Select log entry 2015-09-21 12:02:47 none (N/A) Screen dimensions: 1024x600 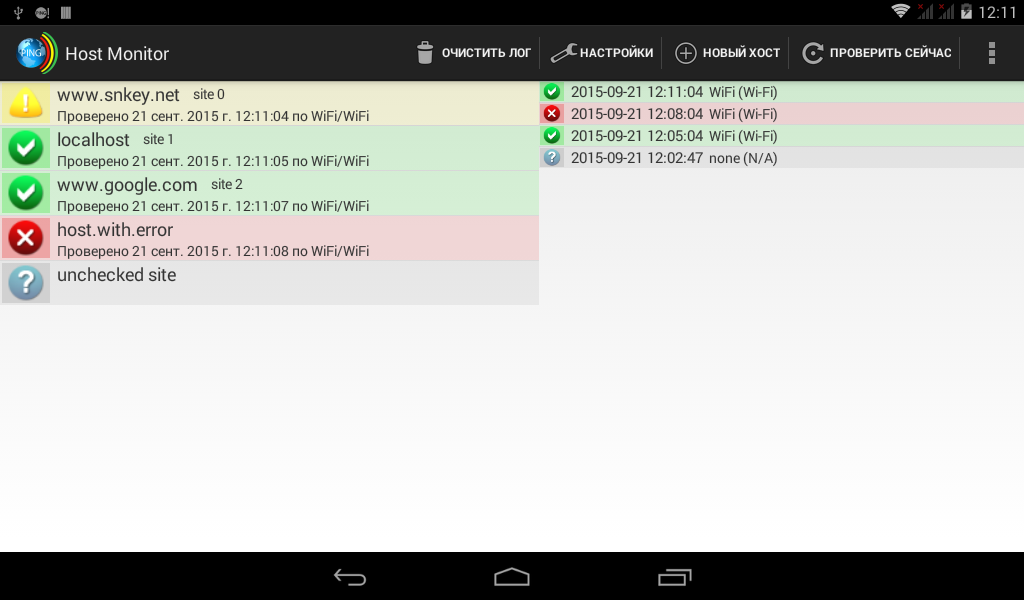tap(782, 158)
